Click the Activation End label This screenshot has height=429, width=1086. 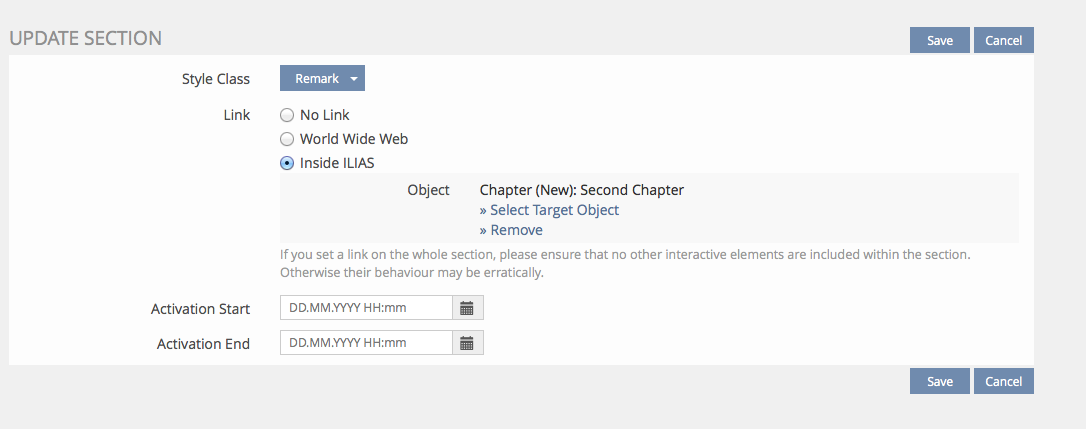pos(203,344)
